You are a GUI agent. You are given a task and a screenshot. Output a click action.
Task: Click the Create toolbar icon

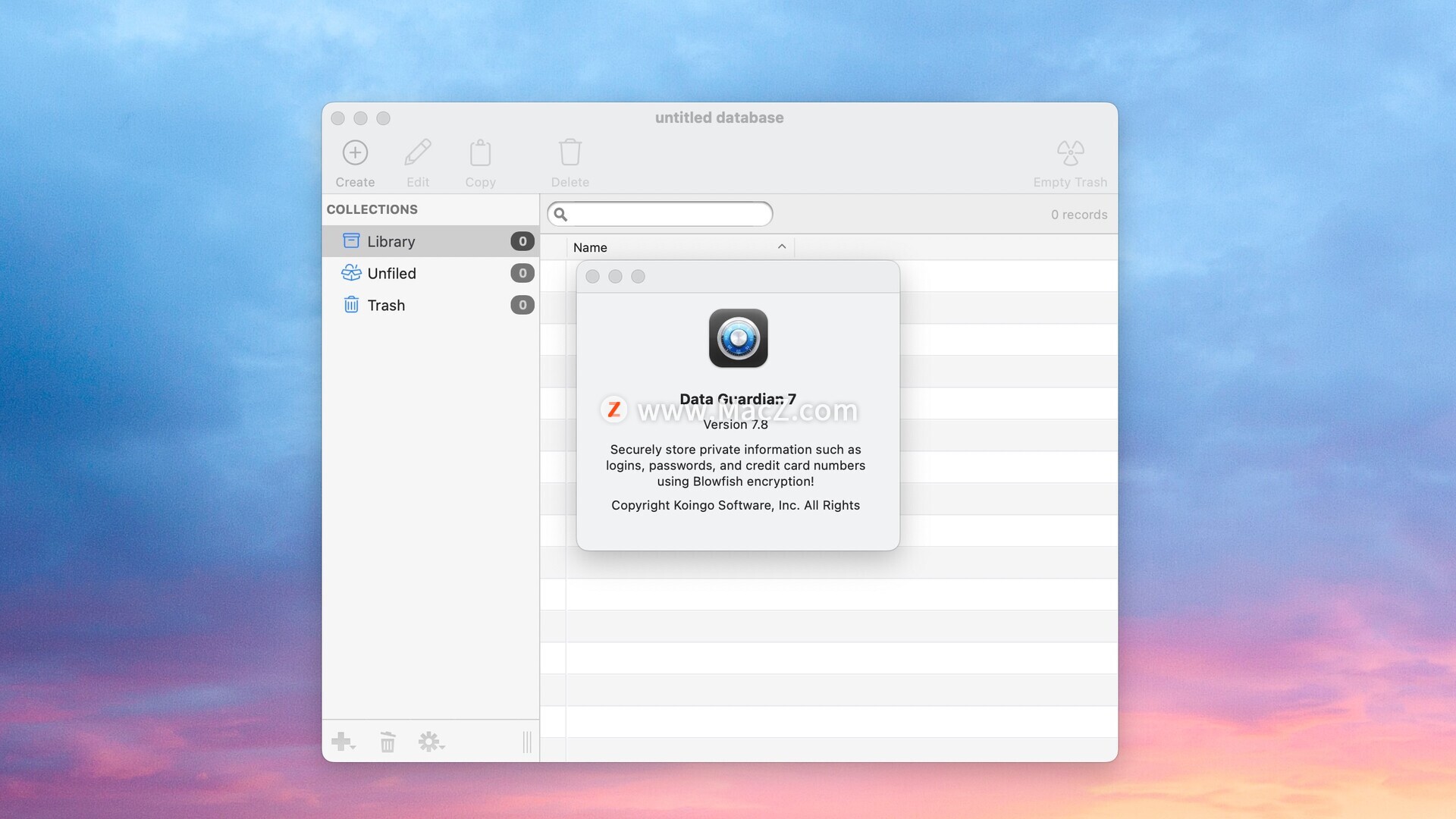pos(355,153)
